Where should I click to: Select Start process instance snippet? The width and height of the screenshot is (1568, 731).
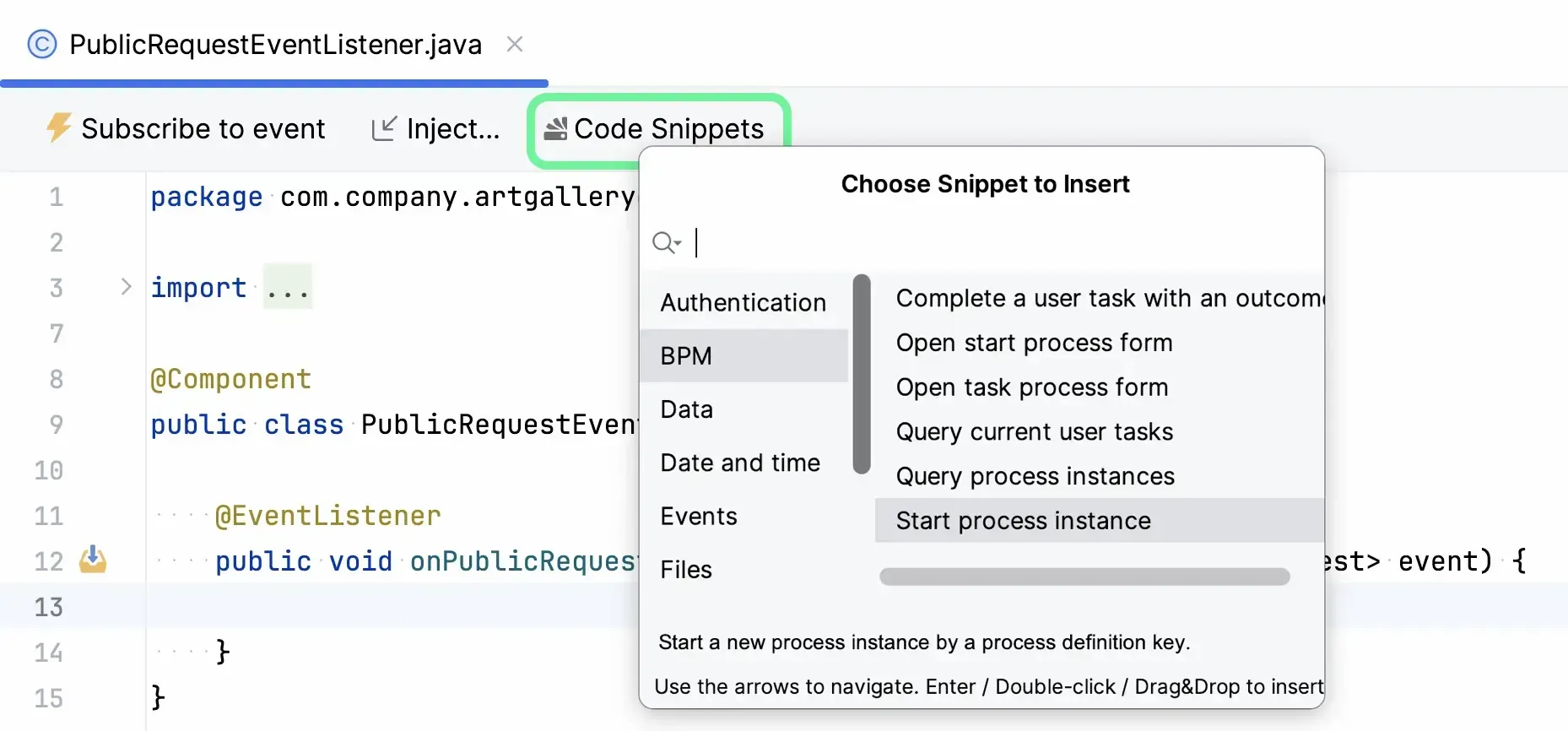pyautogui.click(x=1023, y=521)
